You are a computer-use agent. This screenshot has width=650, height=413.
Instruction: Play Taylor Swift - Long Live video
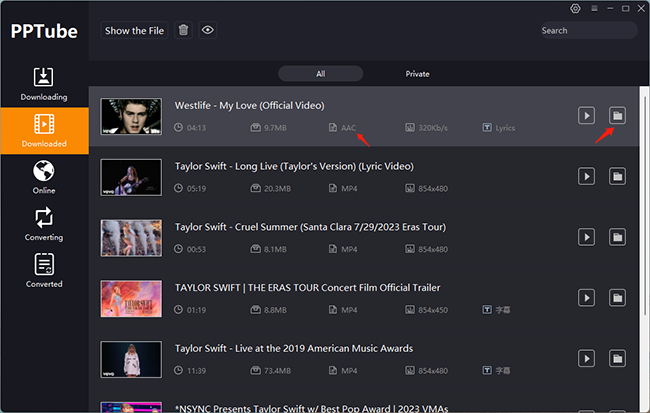tap(586, 176)
